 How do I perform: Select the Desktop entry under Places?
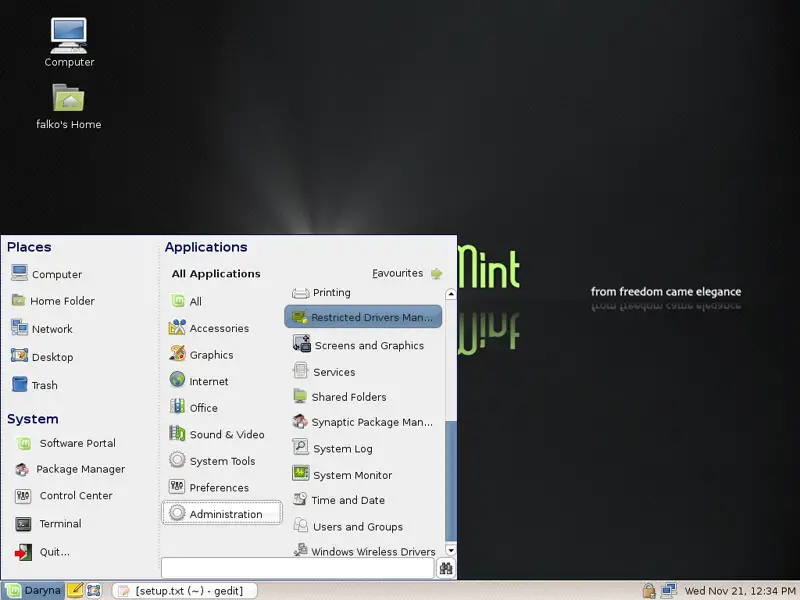(x=42, y=357)
